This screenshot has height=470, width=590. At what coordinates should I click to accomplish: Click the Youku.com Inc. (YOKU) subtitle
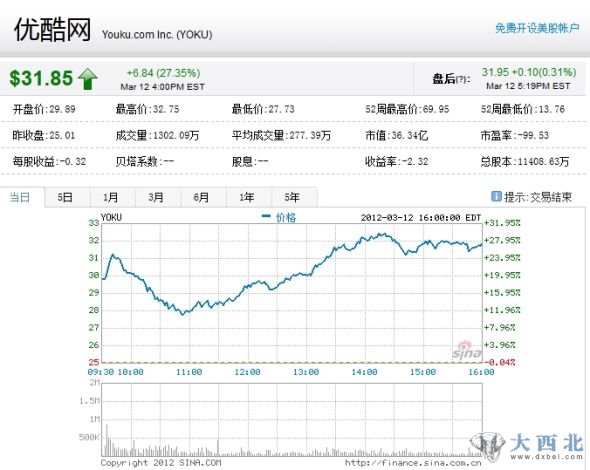157,35
